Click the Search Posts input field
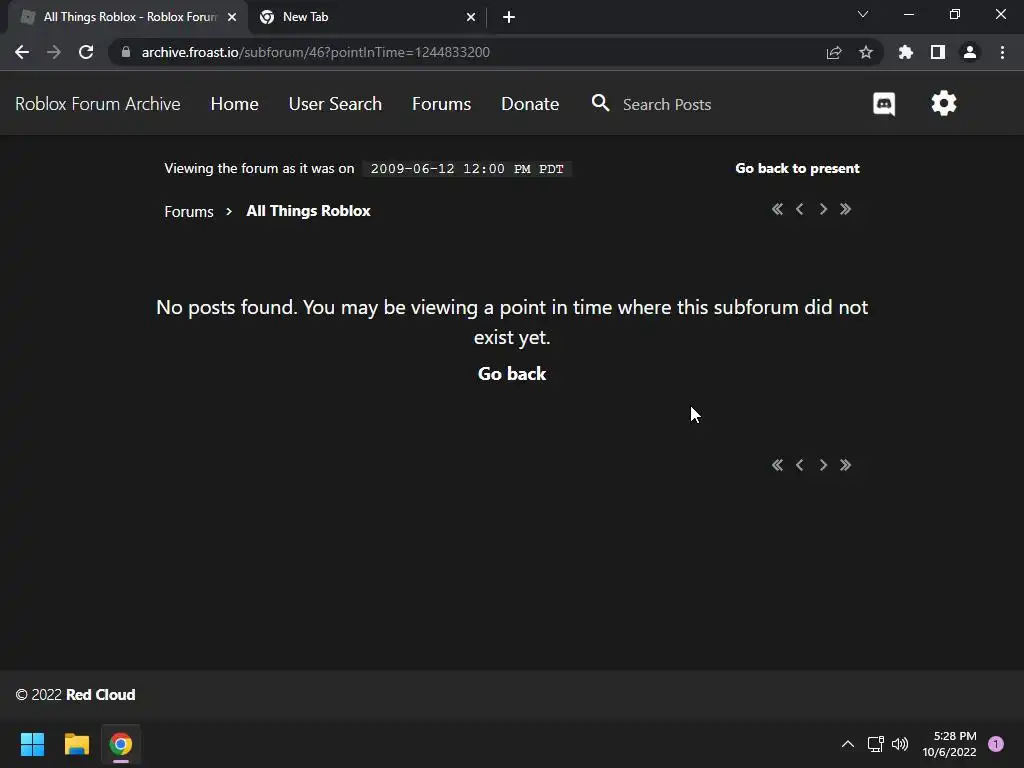1024x768 pixels. (666, 104)
